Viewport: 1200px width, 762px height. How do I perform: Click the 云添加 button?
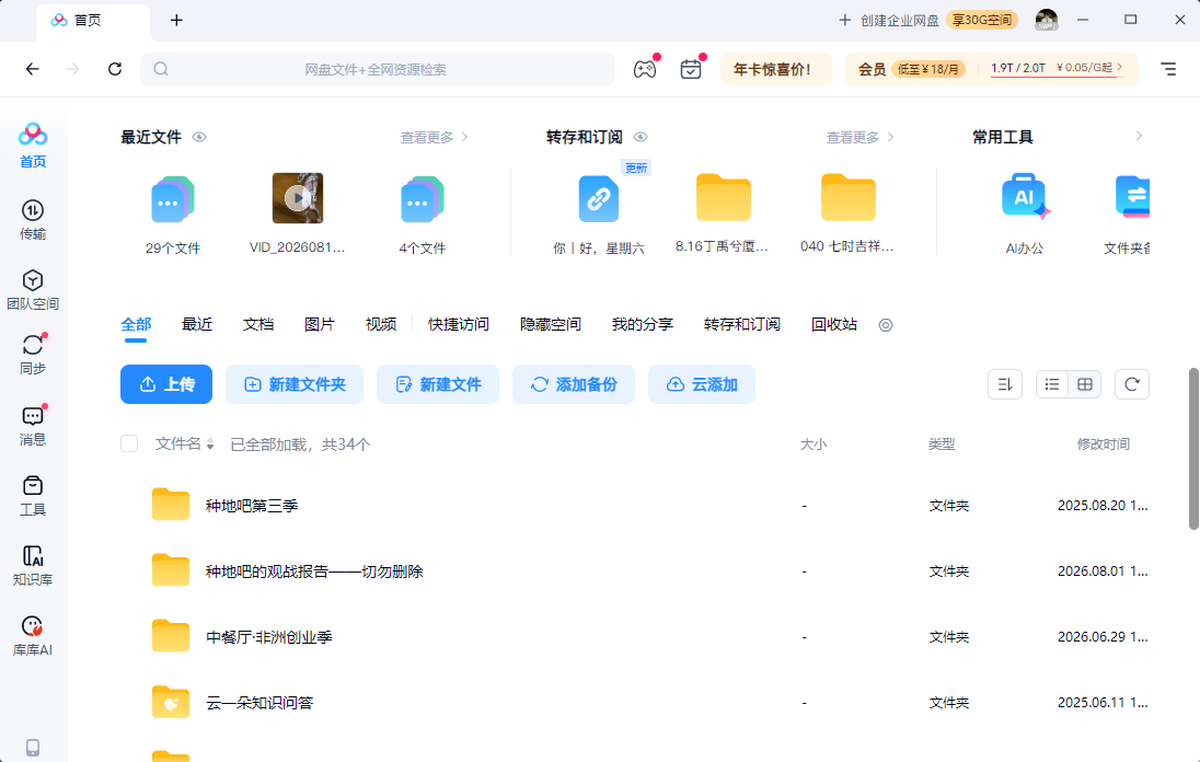point(702,384)
